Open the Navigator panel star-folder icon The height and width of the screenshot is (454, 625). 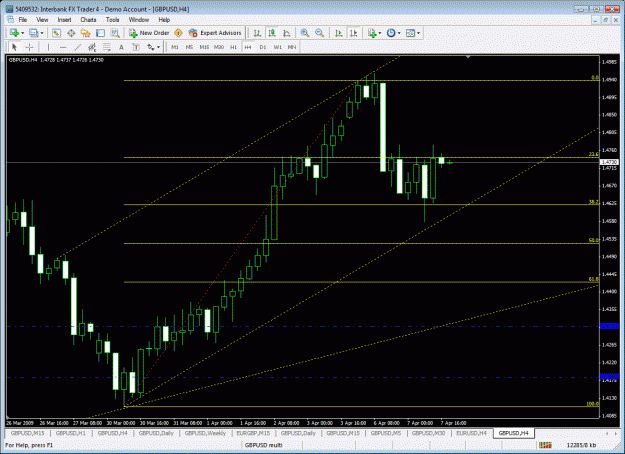(x=85, y=33)
